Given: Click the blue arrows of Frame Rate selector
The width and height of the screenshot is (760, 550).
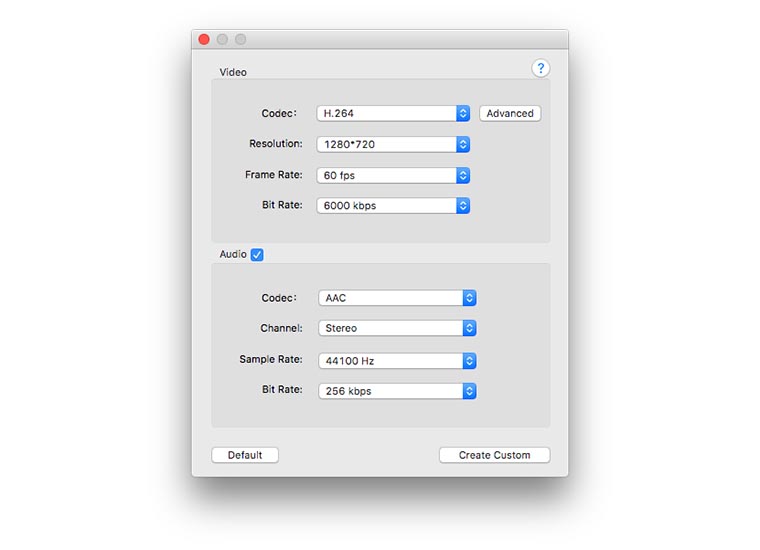Looking at the screenshot, I should coord(463,176).
